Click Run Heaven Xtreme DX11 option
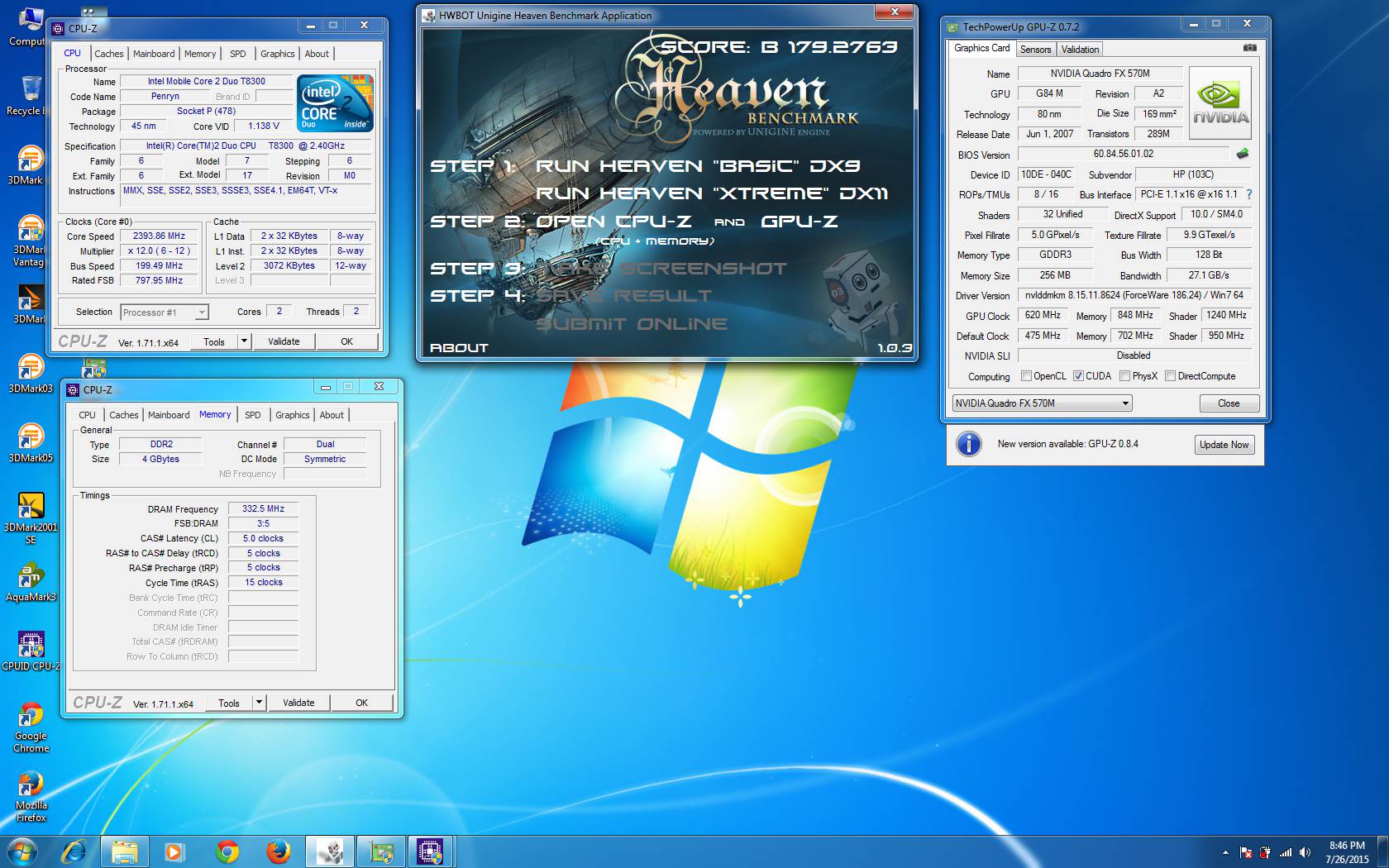The image size is (1389, 868). (712, 193)
